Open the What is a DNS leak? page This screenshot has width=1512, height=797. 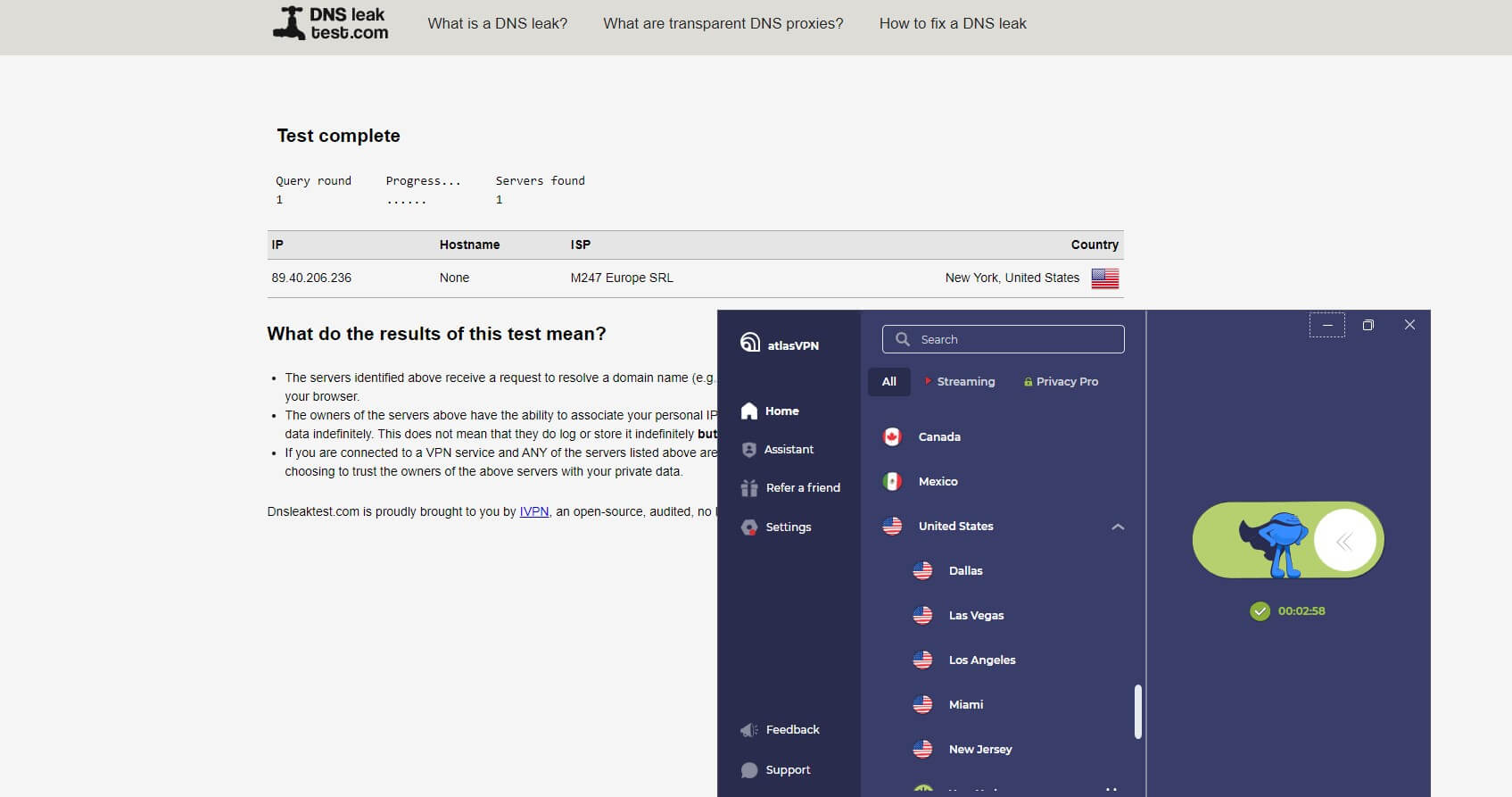(497, 23)
